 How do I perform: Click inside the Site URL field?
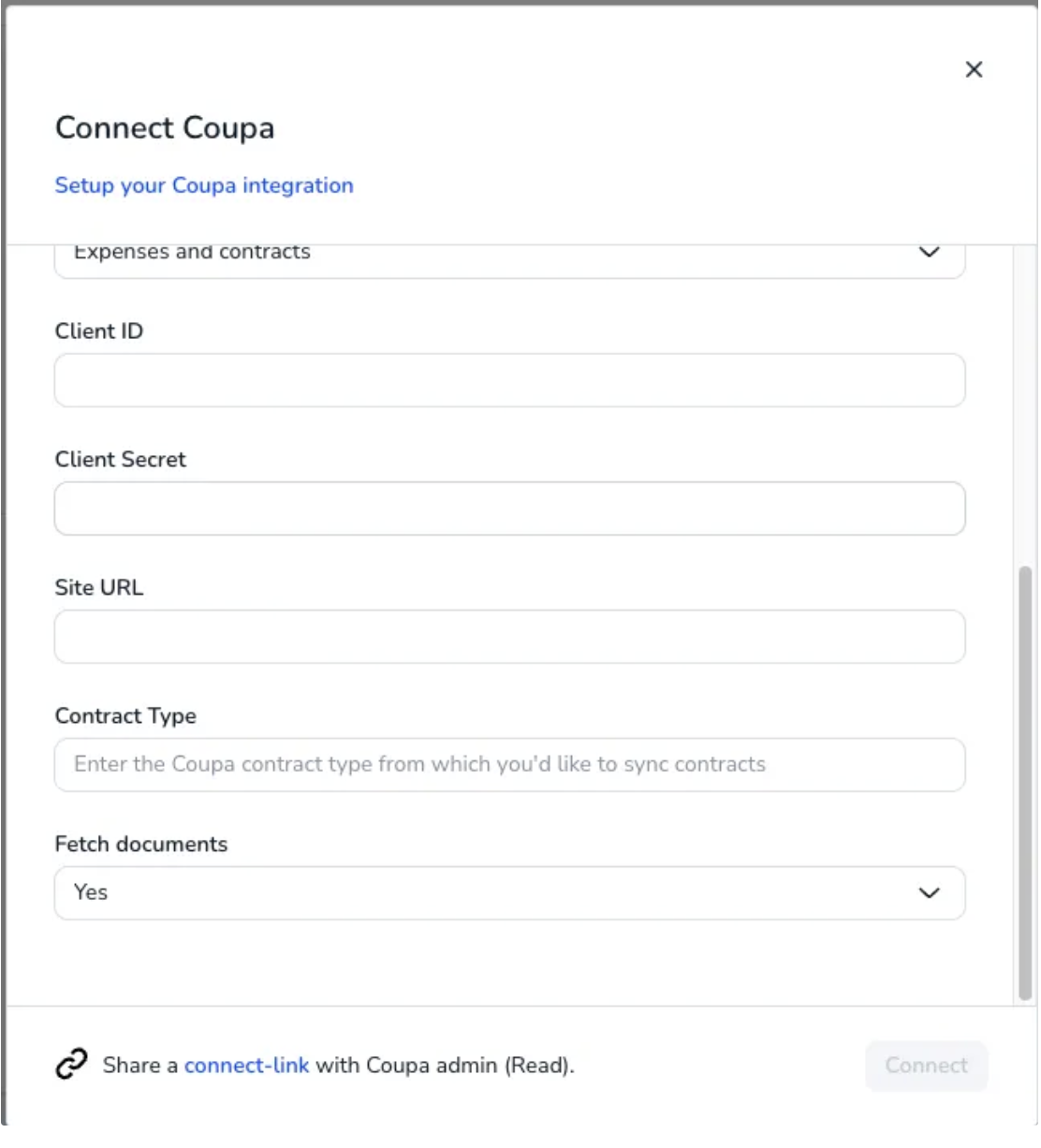pos(509,636)
